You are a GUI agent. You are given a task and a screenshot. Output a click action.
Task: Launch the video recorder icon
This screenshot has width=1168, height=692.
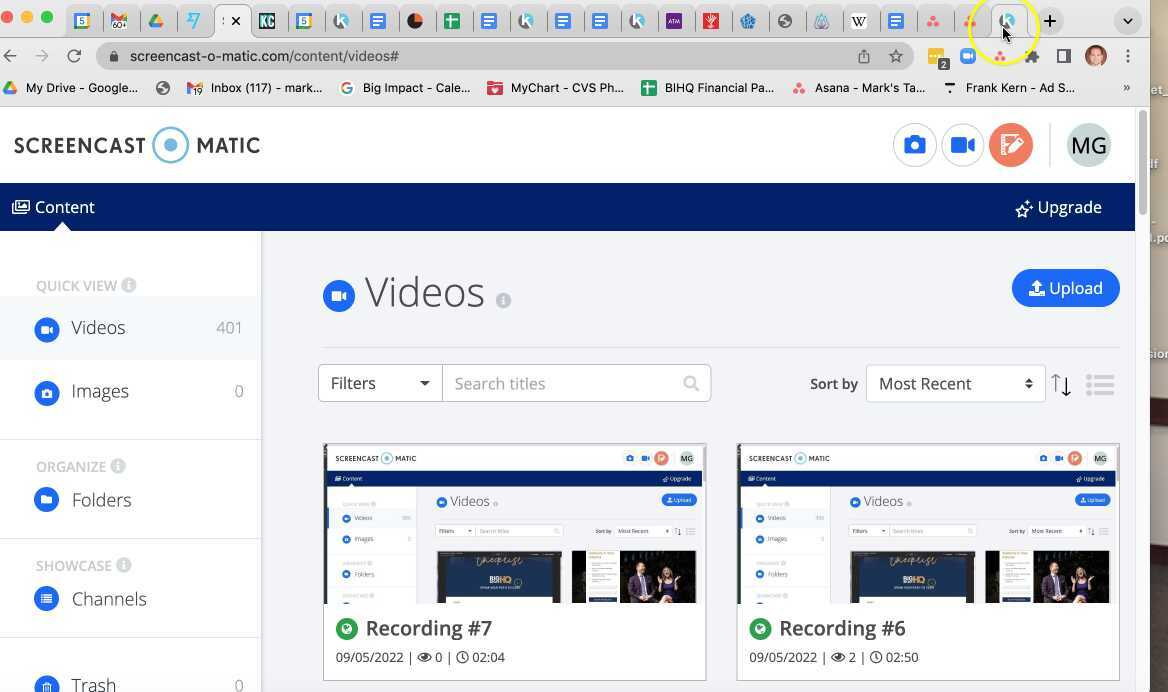(x=962, y=146)
